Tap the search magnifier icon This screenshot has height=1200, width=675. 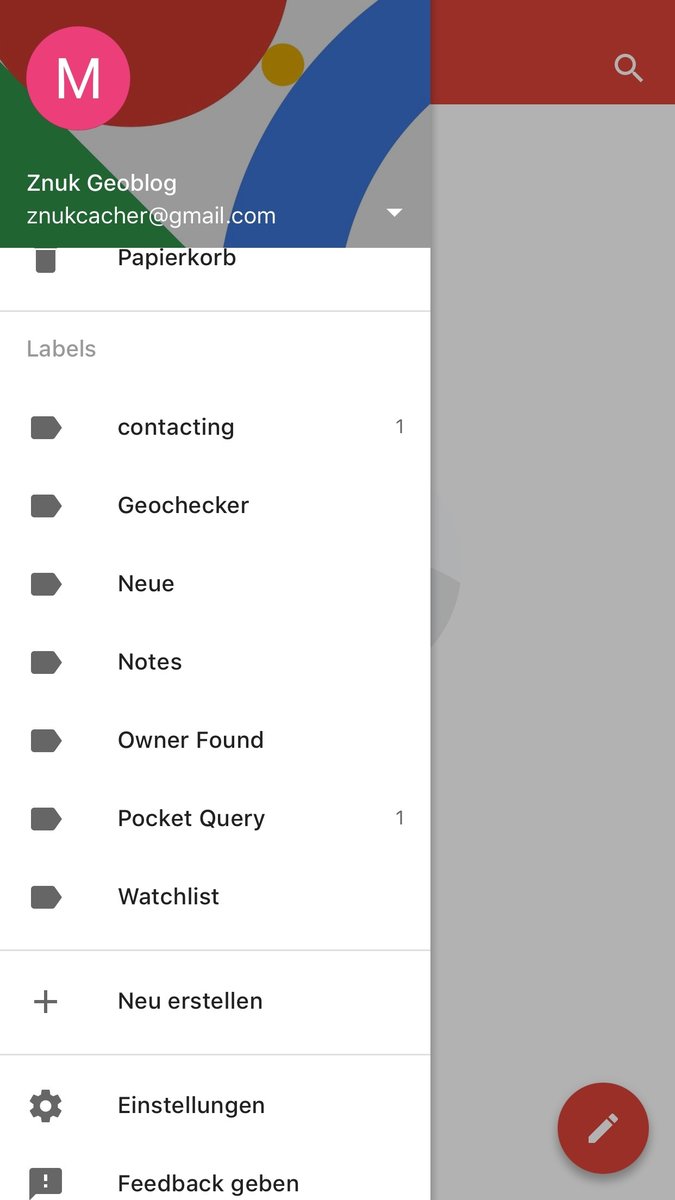tap(628, 68)
